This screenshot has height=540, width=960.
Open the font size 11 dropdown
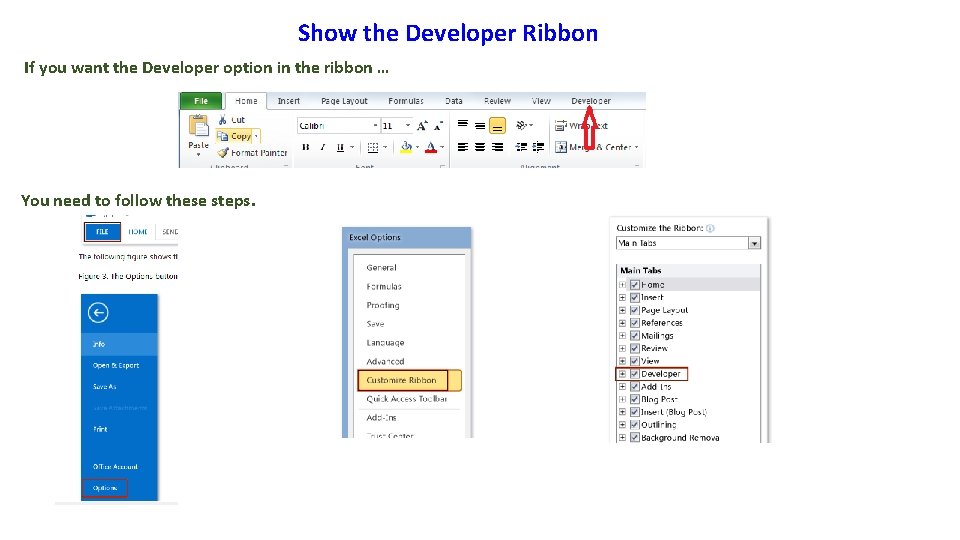click(x=408, y=126)
